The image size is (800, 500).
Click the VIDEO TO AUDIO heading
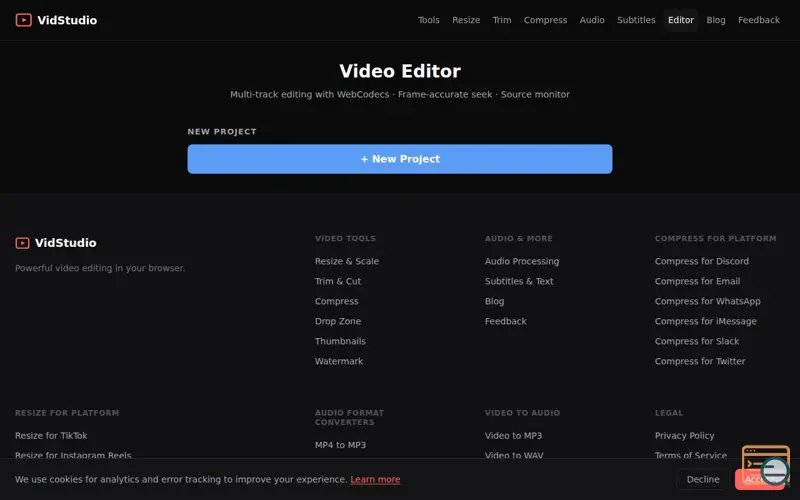point(522,413)
